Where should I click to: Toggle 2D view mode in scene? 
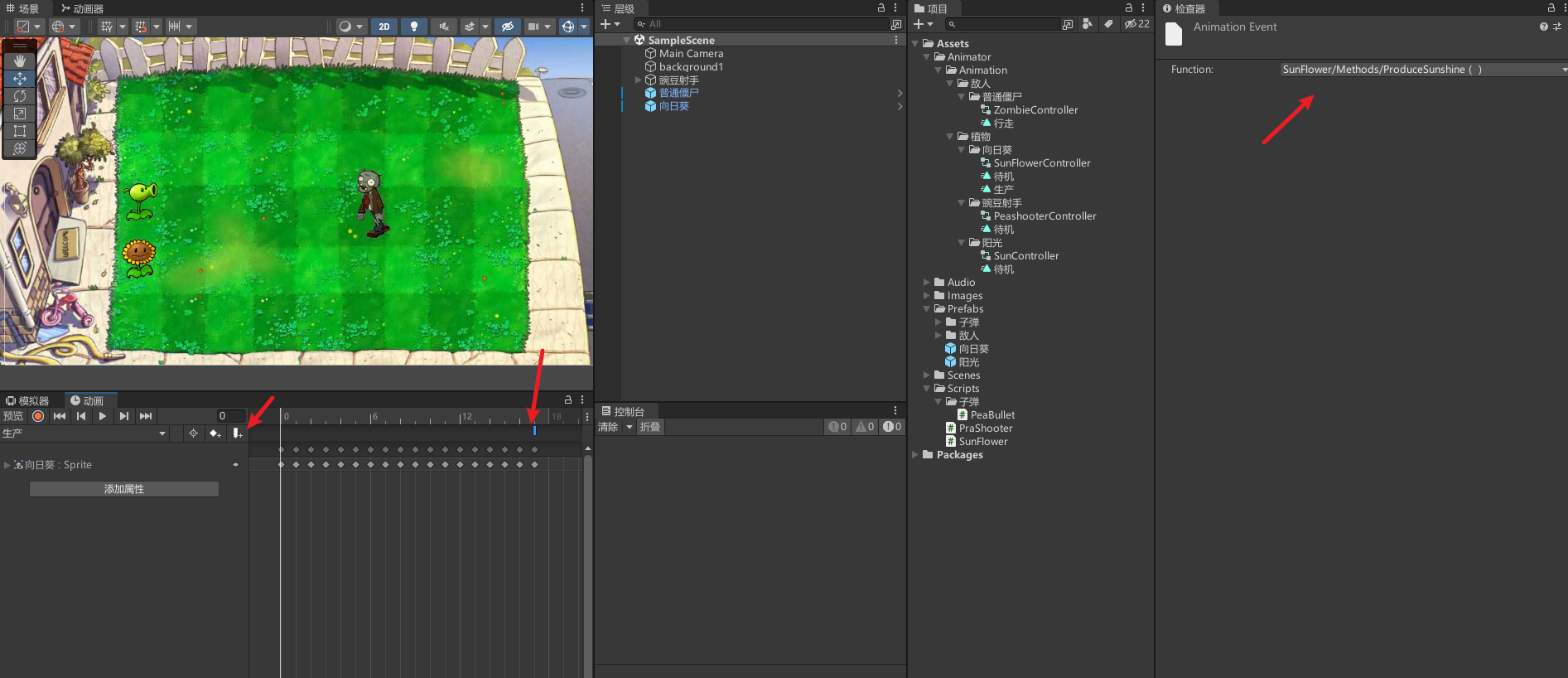[x=384, y=27]
